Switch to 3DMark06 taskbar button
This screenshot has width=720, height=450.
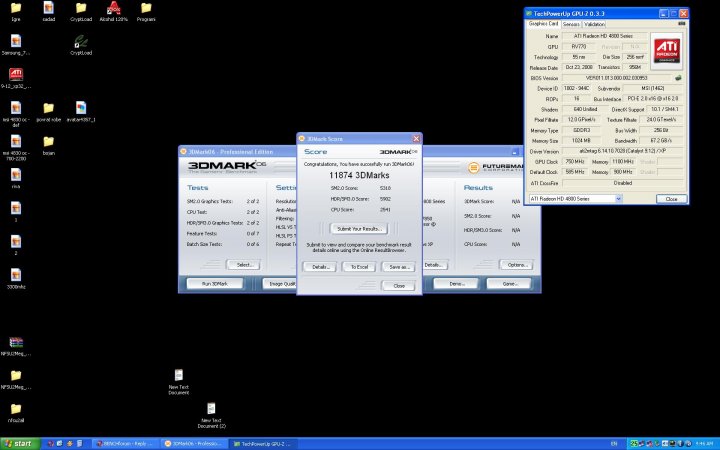click(x=195, y=444)
